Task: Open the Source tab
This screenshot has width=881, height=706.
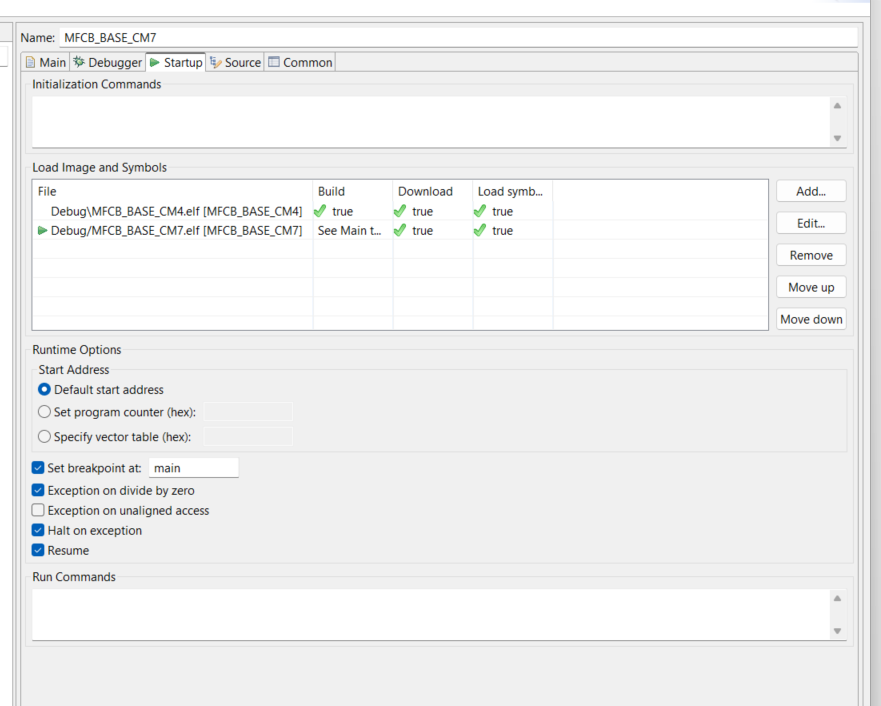Action: 236,62
